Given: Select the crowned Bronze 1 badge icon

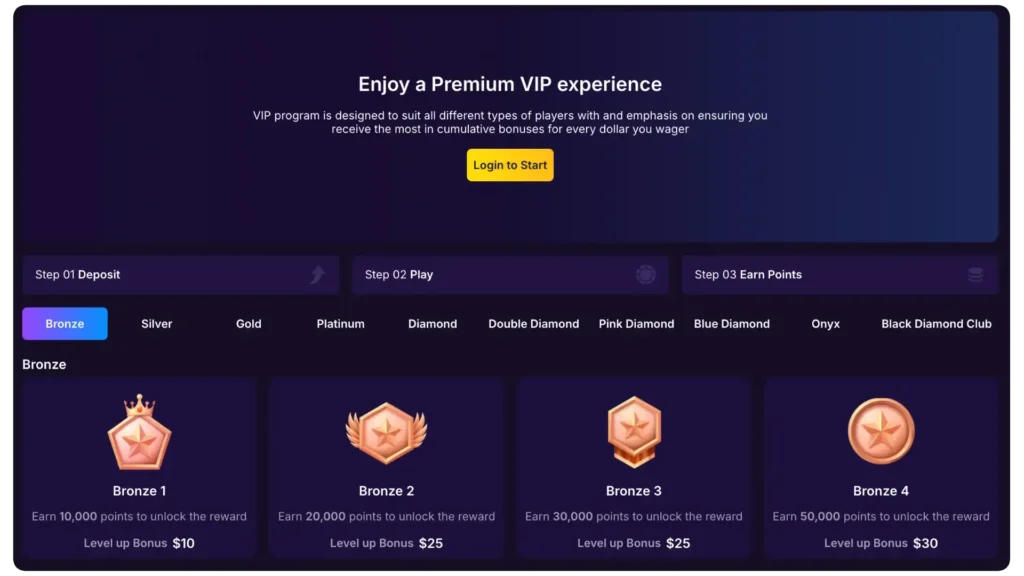Looking at the screenshot, I should (139, 432).
